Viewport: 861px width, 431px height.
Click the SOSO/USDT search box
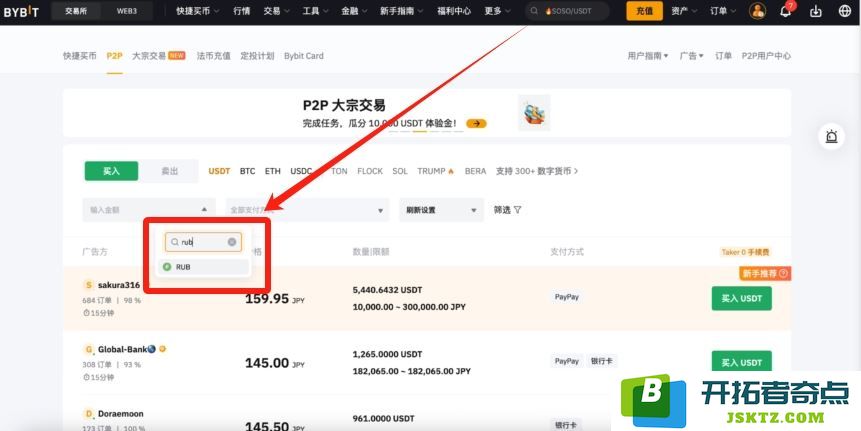[567, 11]
